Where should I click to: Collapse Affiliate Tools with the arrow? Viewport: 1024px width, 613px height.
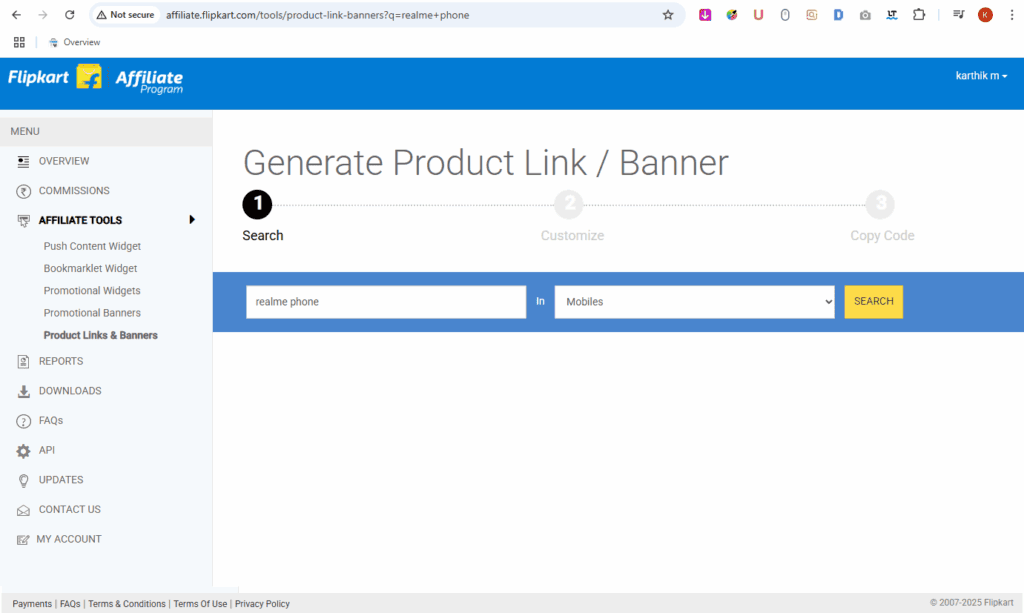click(191, 220)
